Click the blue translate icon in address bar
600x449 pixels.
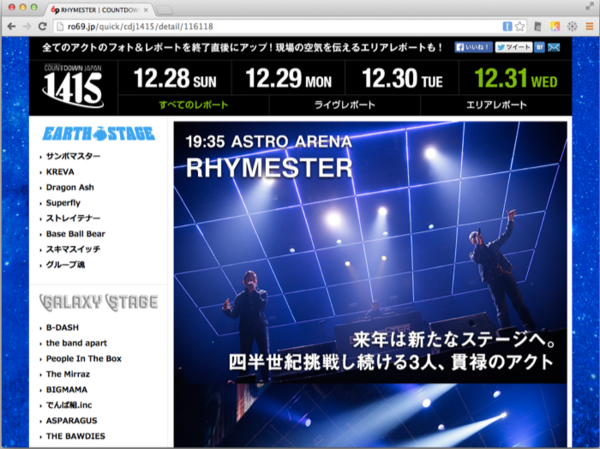(507, 26)
